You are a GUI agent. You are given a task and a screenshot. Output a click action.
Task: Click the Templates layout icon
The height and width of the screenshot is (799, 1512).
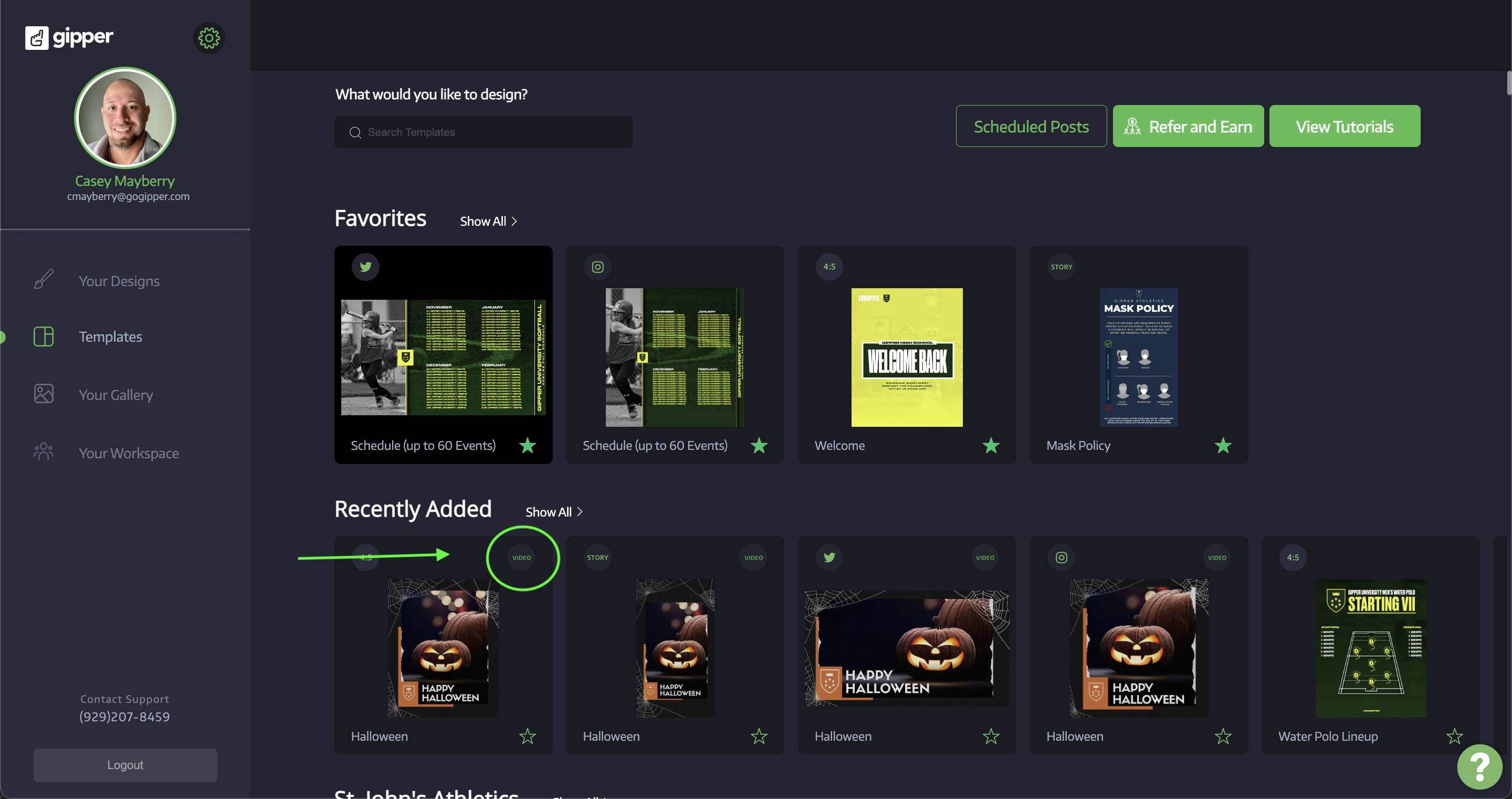(x=44, y=337)
